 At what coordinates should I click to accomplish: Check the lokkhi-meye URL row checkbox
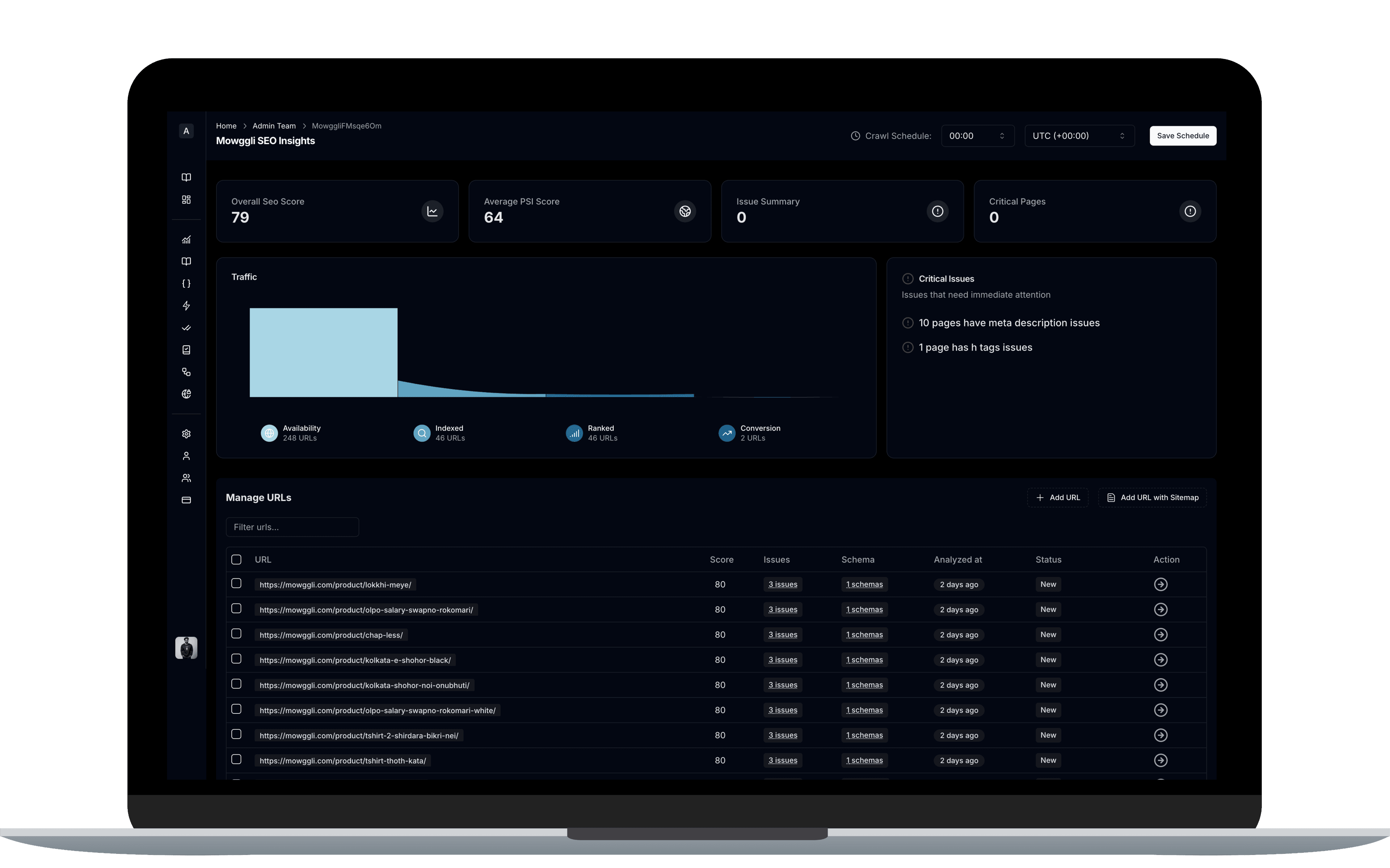pos(236,583)
